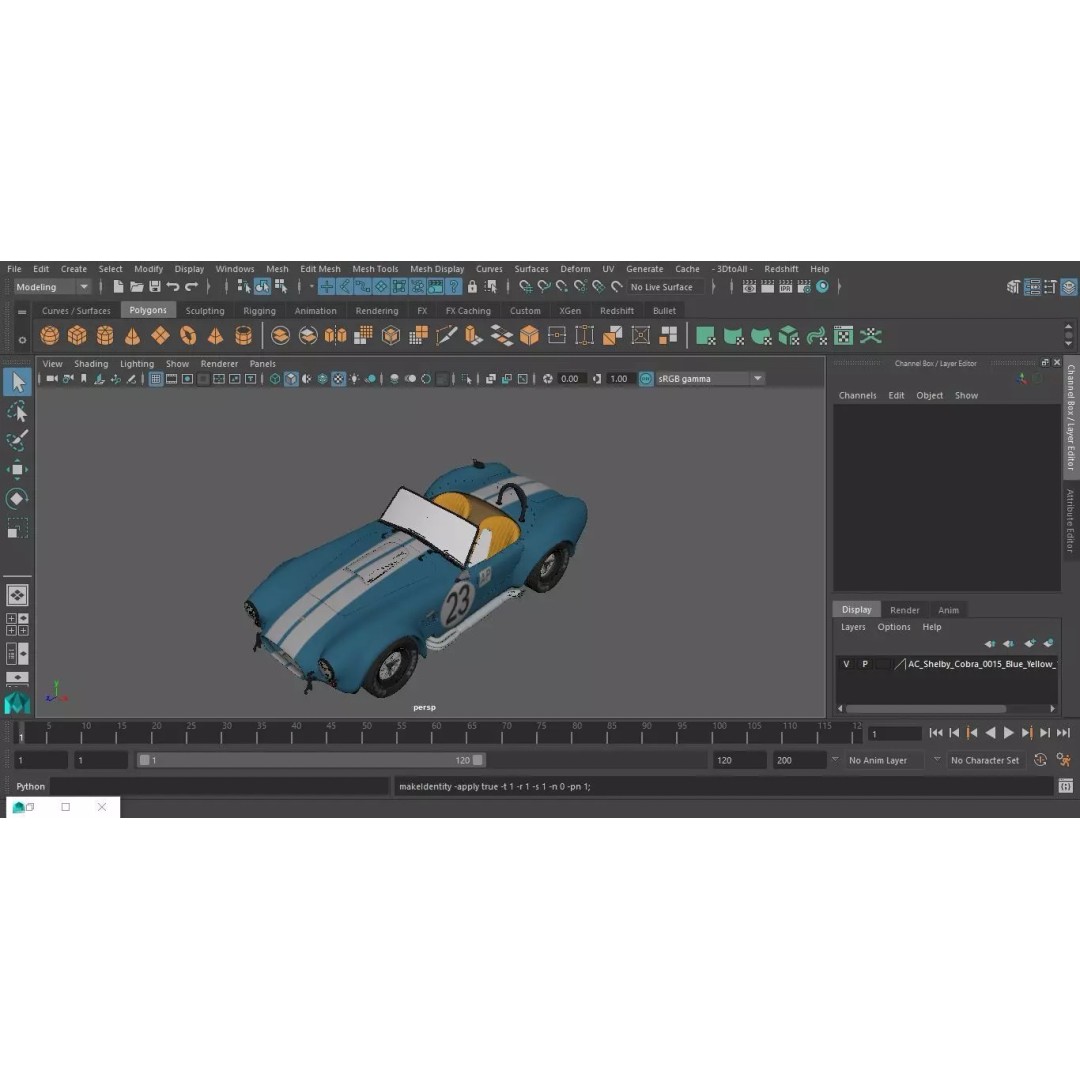Create a polygon cylinder from shelf
The height and width of the screenshot is (1080, 1080).
pyautogui.click(x=105, y=336)
